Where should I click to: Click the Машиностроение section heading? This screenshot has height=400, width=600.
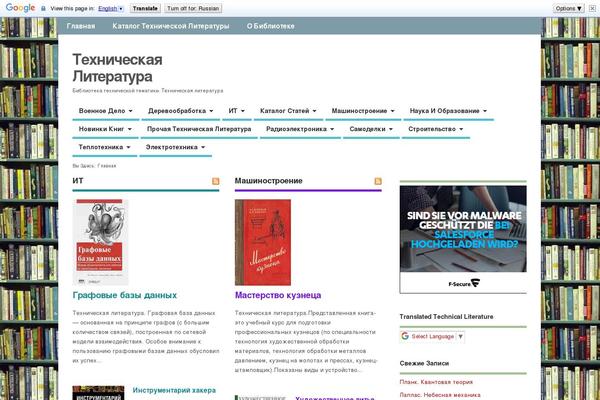269,181
